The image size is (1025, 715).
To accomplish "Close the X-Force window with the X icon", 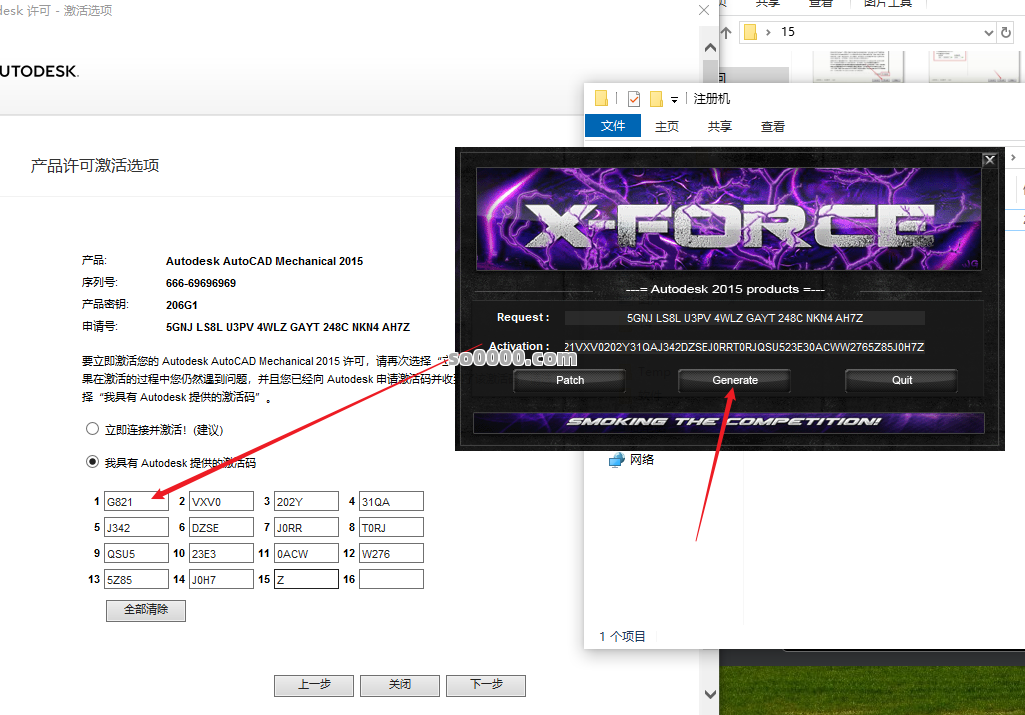I will (x=989, y=159).
